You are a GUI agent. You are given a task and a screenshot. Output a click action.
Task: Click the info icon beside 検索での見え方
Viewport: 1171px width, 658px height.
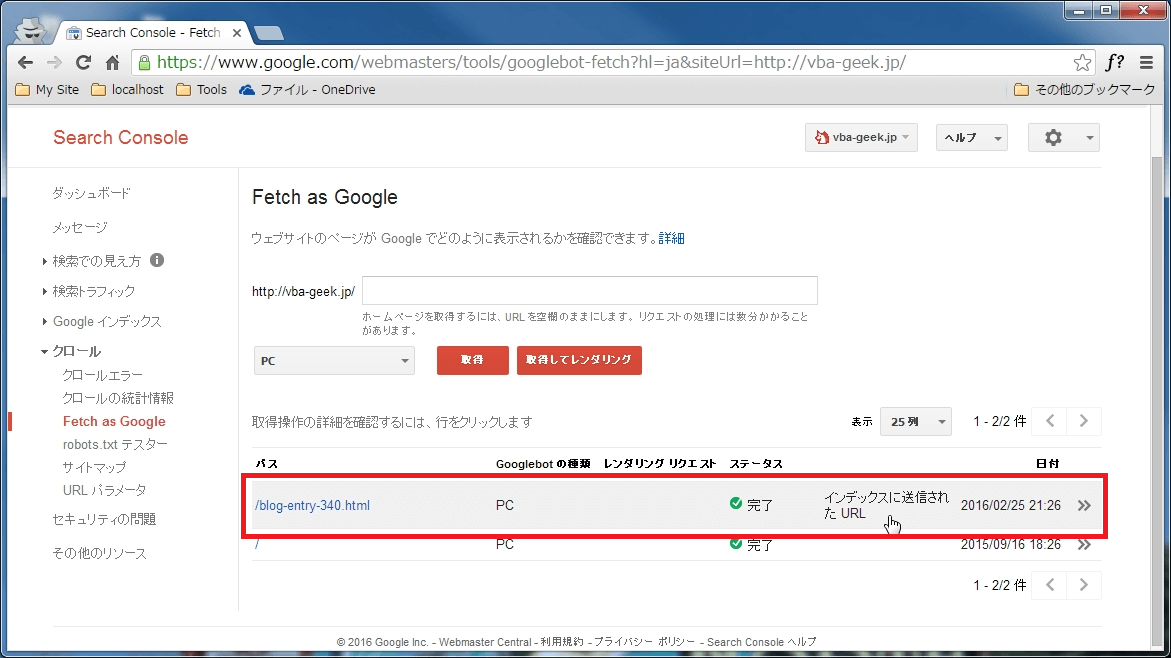(x=156, y=260)
